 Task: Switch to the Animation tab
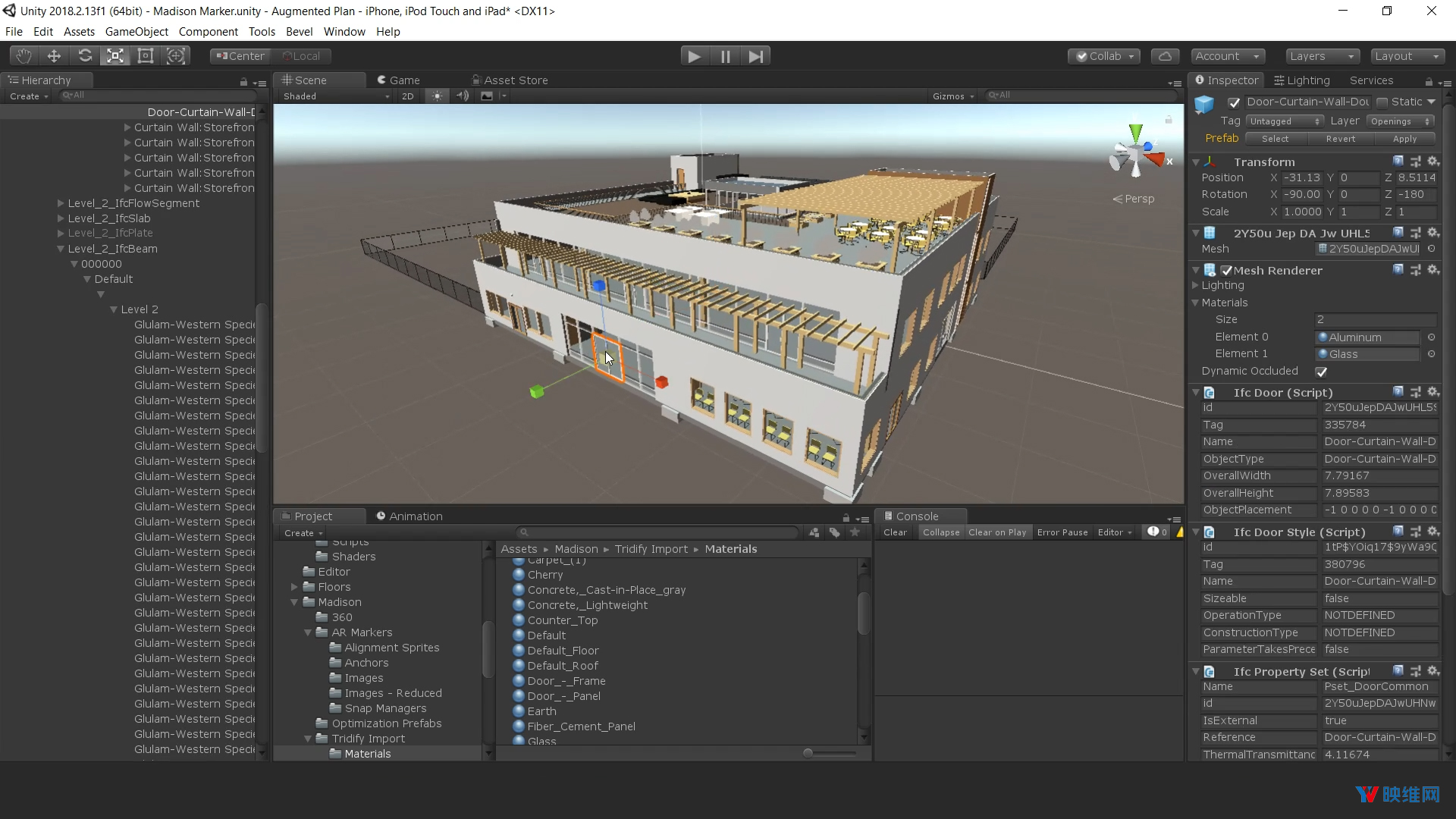(409, 516)
